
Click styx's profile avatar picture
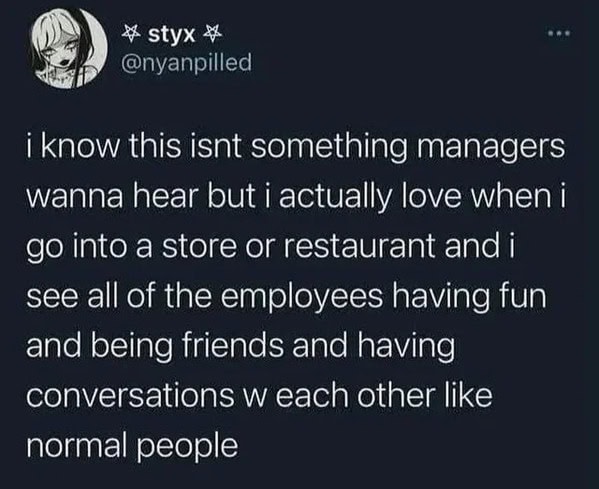point(69,49)
